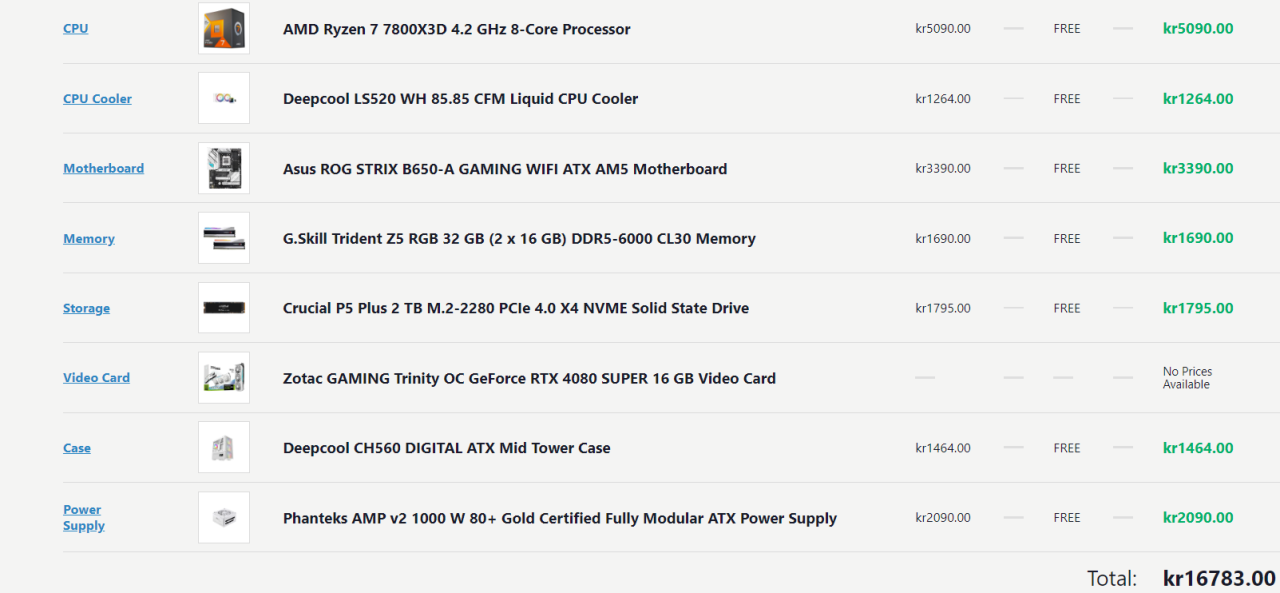This screenshot has width=1280, height=593.
Task: Click the Phanteks AMP power supply thumbnail
Action: (223, 518)
